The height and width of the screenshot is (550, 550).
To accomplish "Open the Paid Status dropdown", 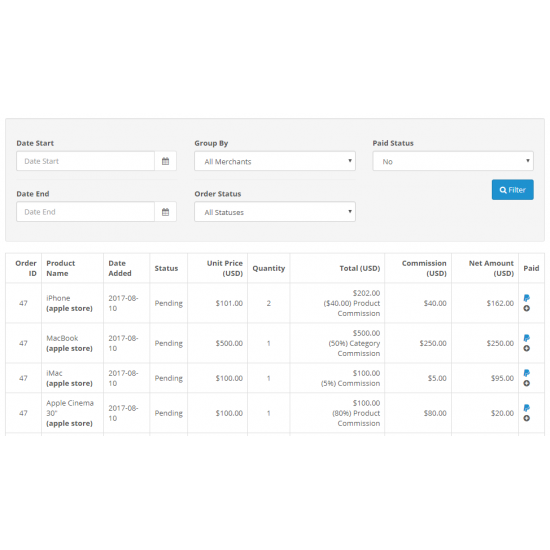I will tap(453, 161).
